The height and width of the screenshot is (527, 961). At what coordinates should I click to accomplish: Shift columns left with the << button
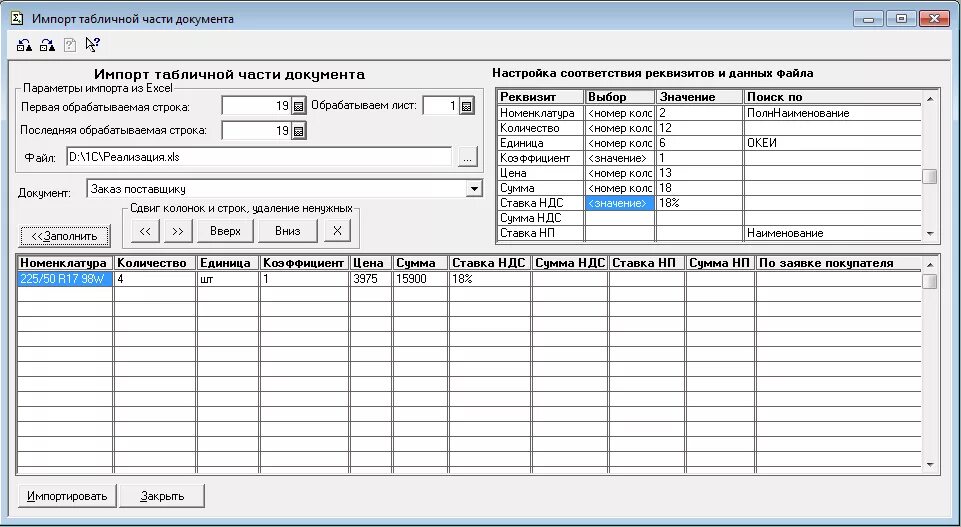(145, 231)
